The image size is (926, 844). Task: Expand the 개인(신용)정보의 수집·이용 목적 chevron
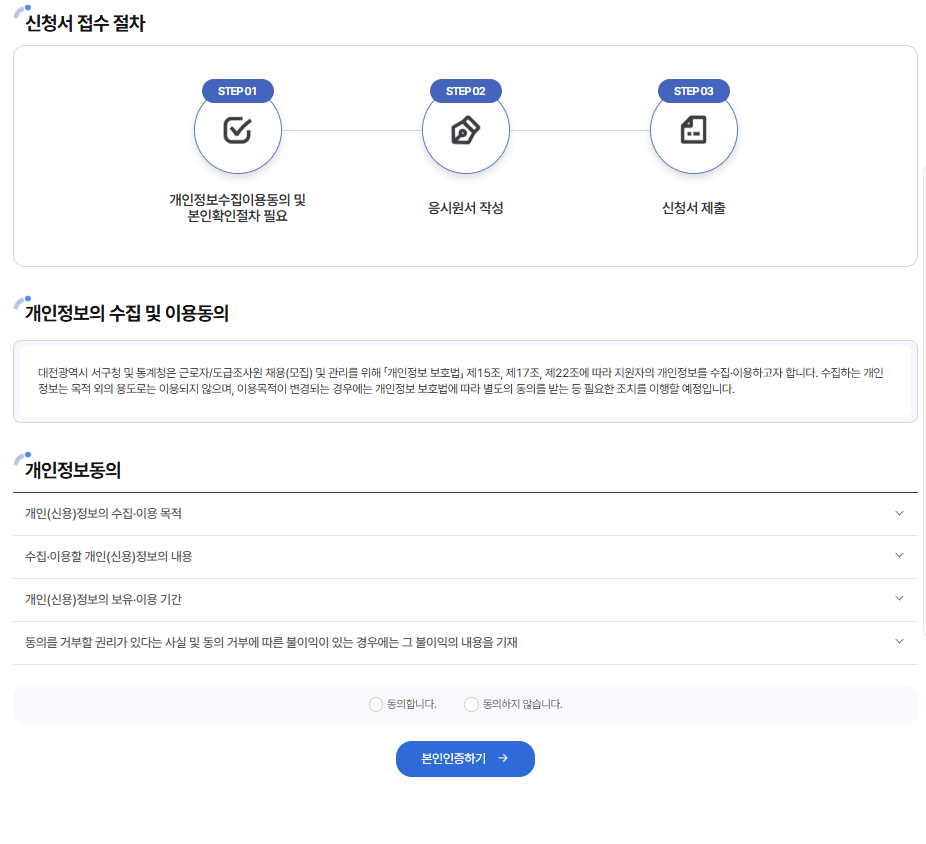point(899,513)
